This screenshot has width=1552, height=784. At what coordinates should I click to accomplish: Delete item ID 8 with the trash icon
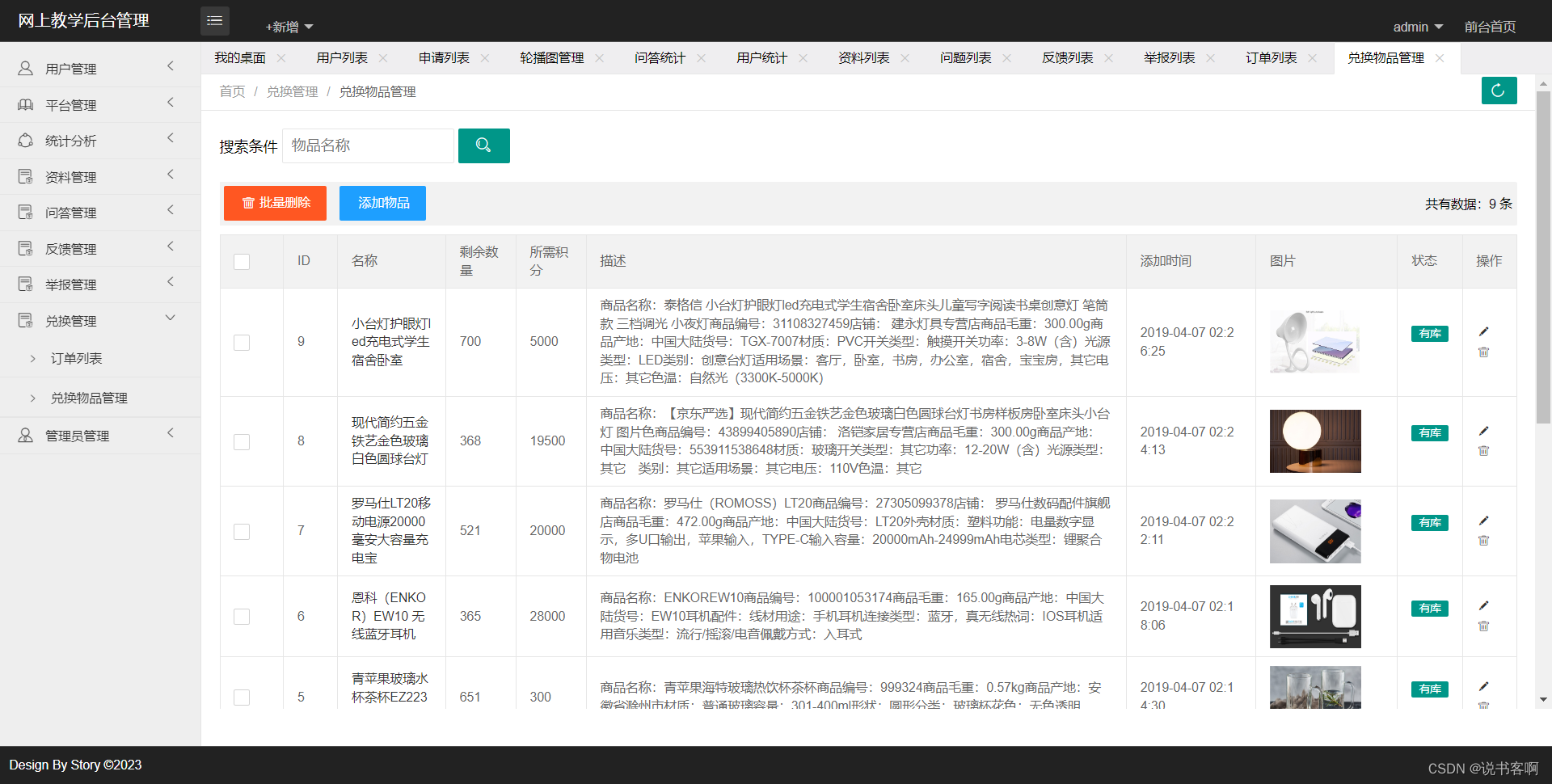1483,451
